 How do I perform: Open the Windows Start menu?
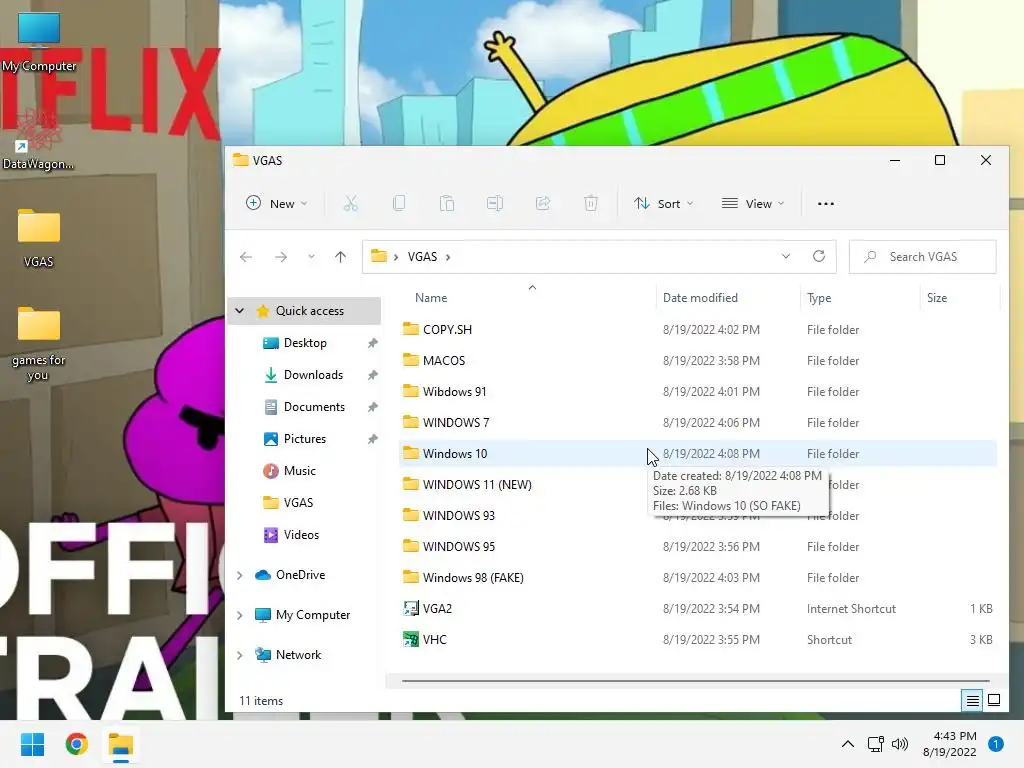[x=33, y=744]
